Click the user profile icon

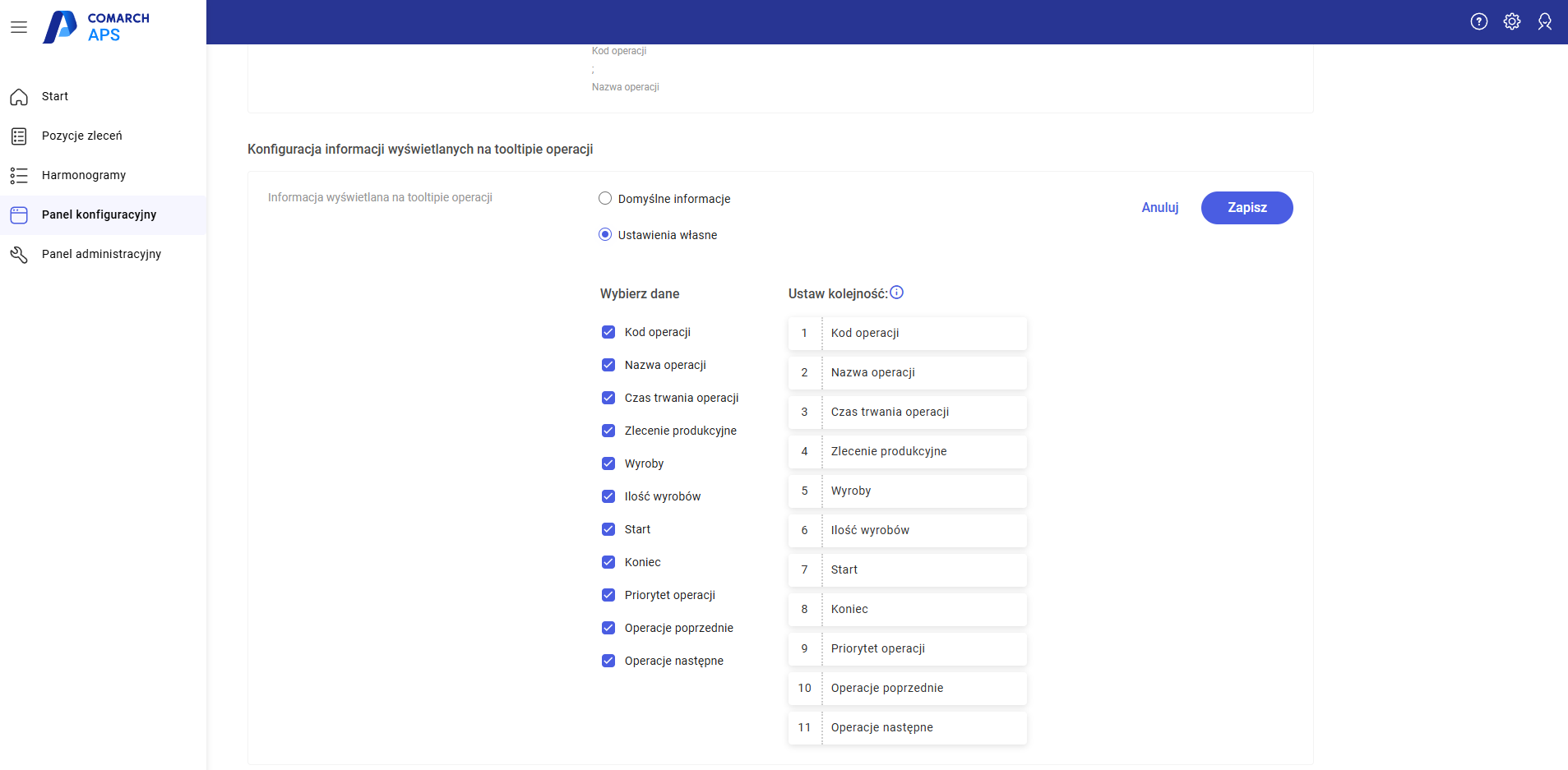(1544, 22)
